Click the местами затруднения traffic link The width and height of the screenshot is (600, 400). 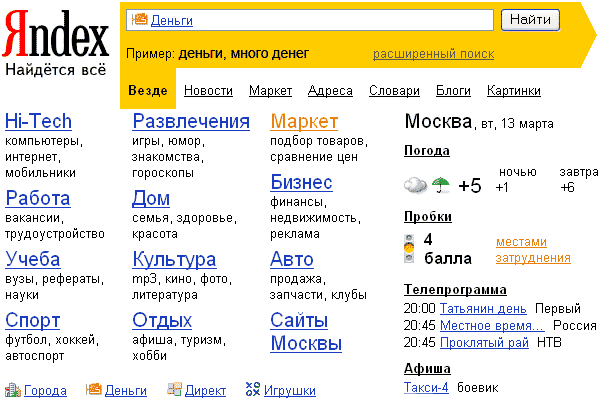[533, 250]
